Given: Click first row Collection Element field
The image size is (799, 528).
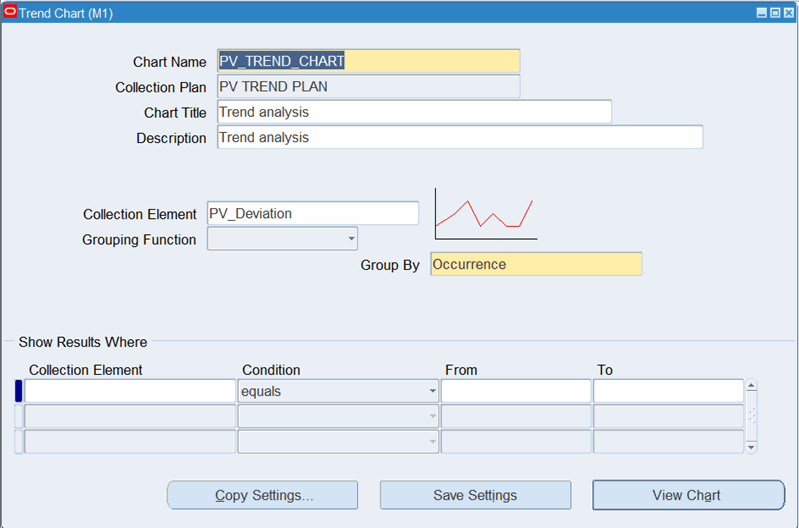Looking at the screenshot, I should (130, 391).
